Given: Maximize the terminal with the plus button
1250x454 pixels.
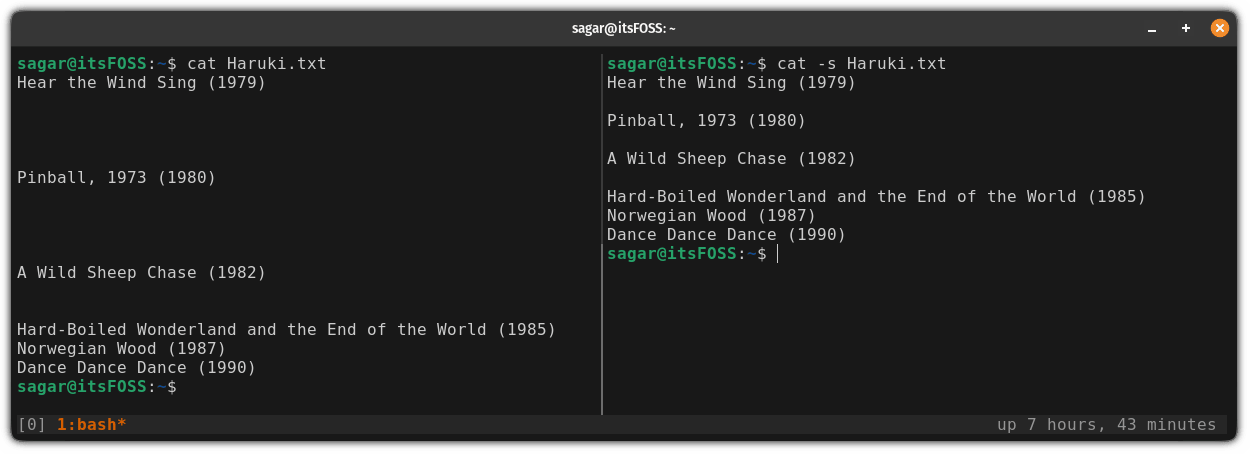Looking at the screenshot, I should click(x=1186, y=28).
